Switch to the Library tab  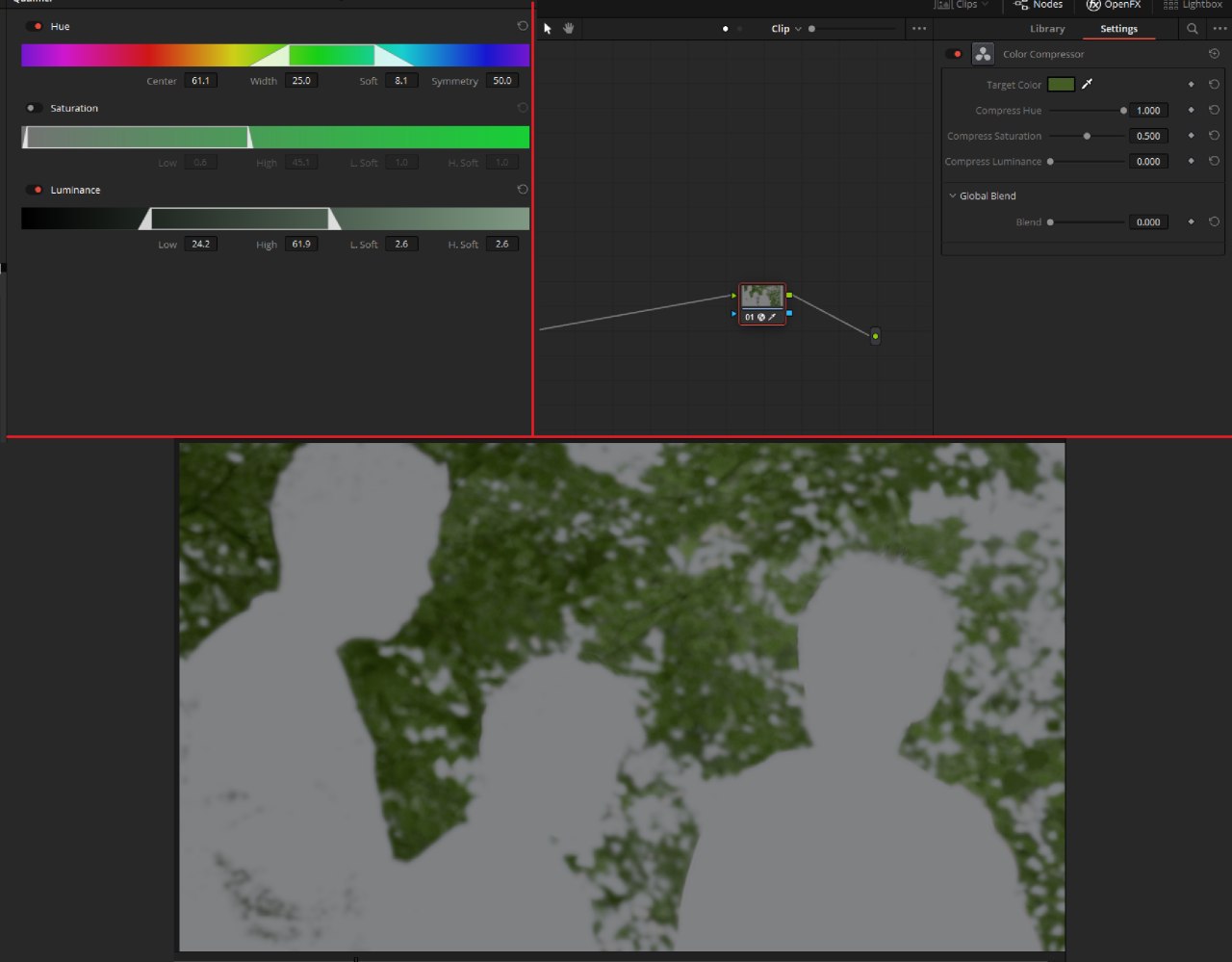1047,29
